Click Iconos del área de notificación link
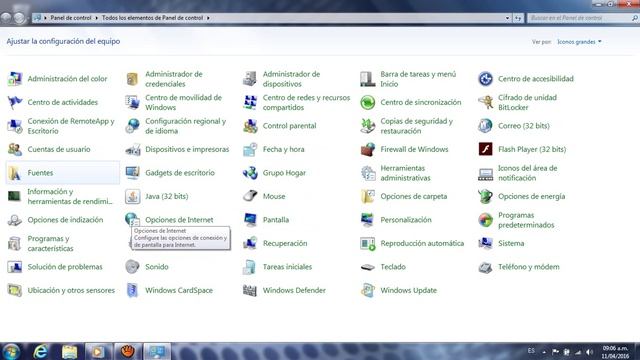This screenshot has height=360, width=640. [x=527, y=173]
